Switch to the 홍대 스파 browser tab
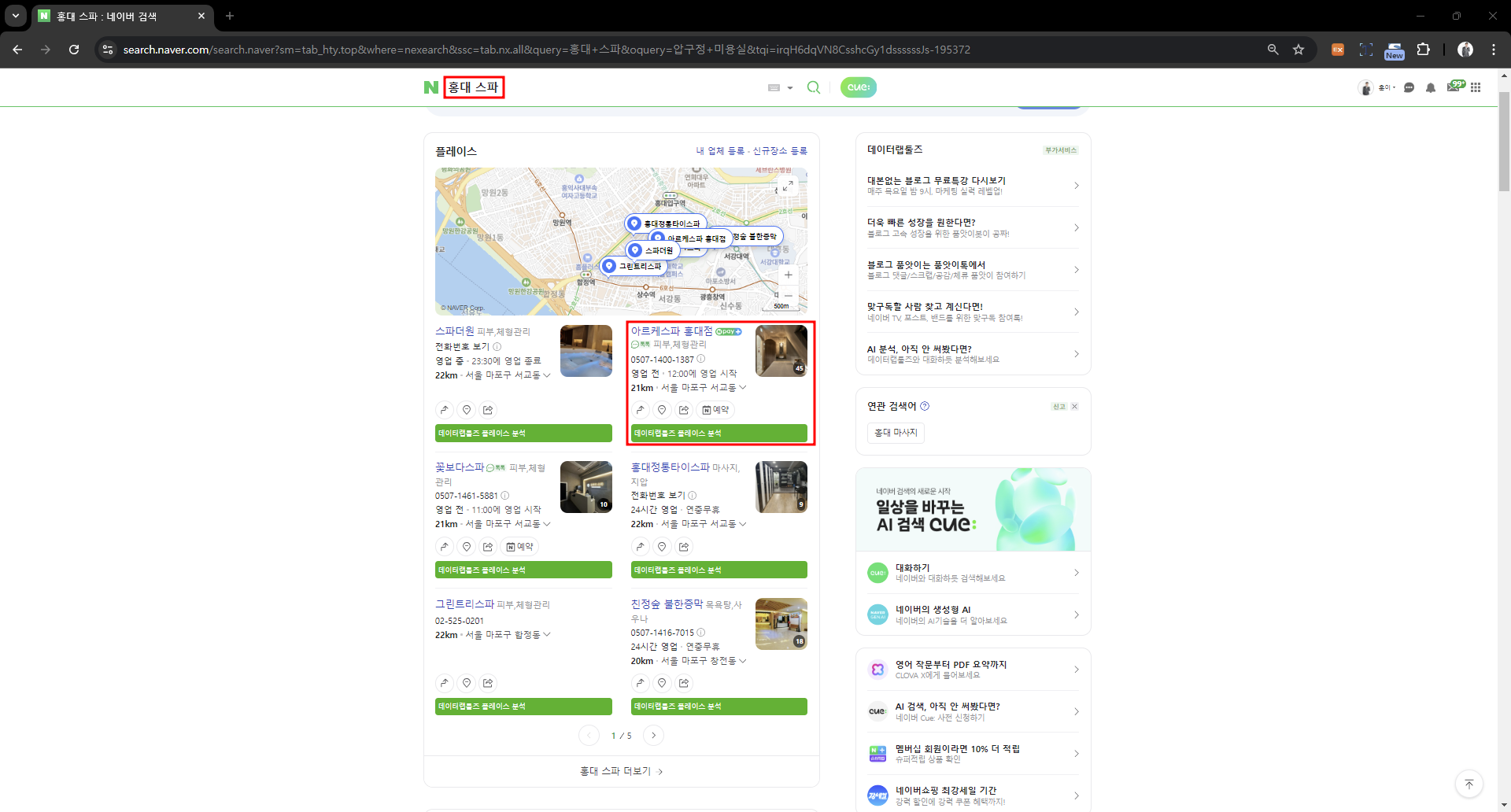 pyautogui.click(x=122, y=16)
